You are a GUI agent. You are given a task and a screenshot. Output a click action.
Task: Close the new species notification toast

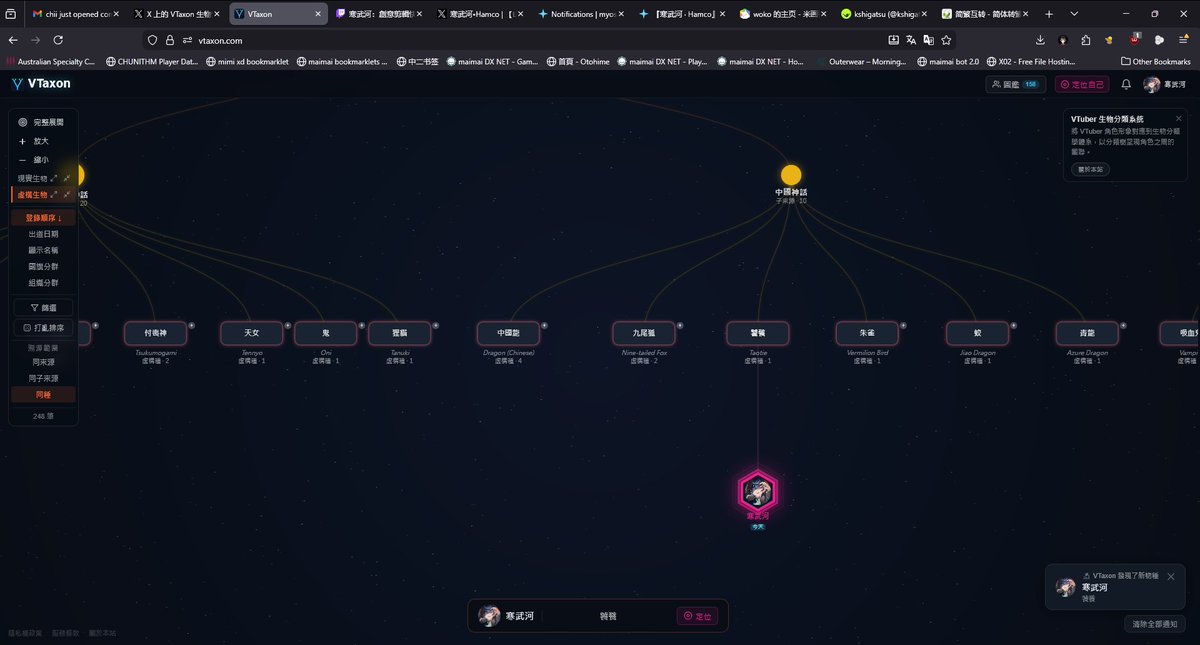point(1171,576)
